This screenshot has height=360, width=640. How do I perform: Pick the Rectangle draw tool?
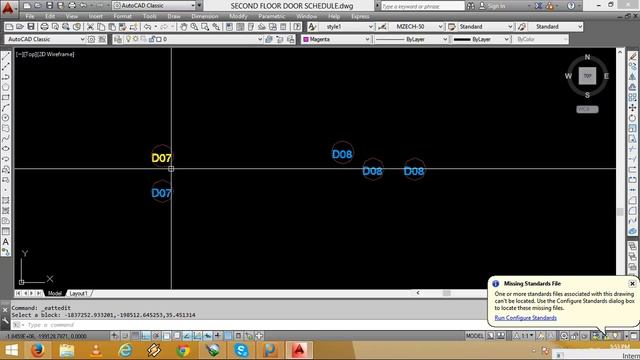[x=6, y=98]
